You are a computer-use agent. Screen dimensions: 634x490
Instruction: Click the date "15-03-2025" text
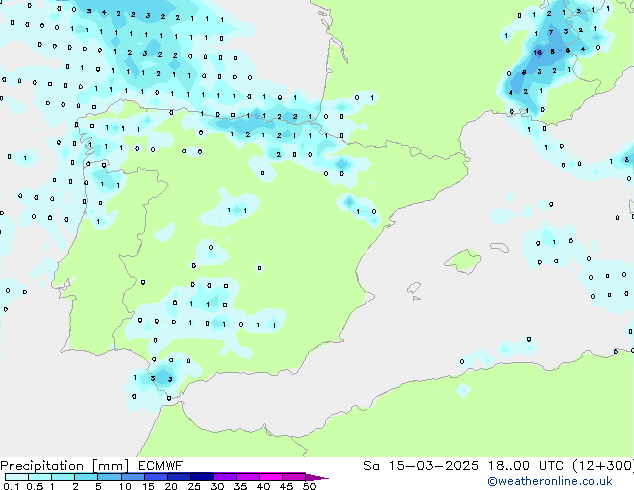434,466
